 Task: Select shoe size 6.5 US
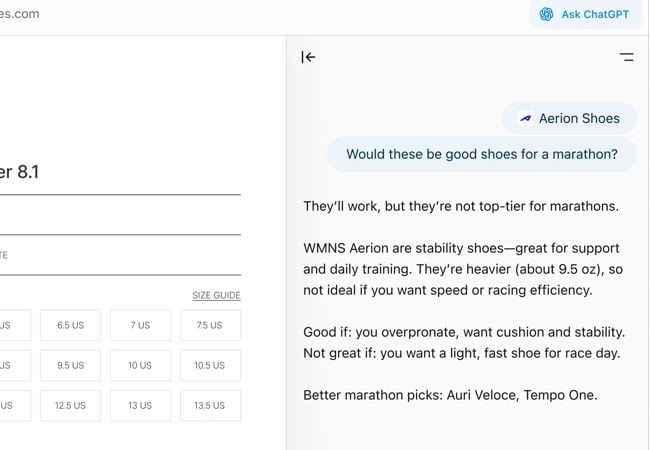[70, 325]
